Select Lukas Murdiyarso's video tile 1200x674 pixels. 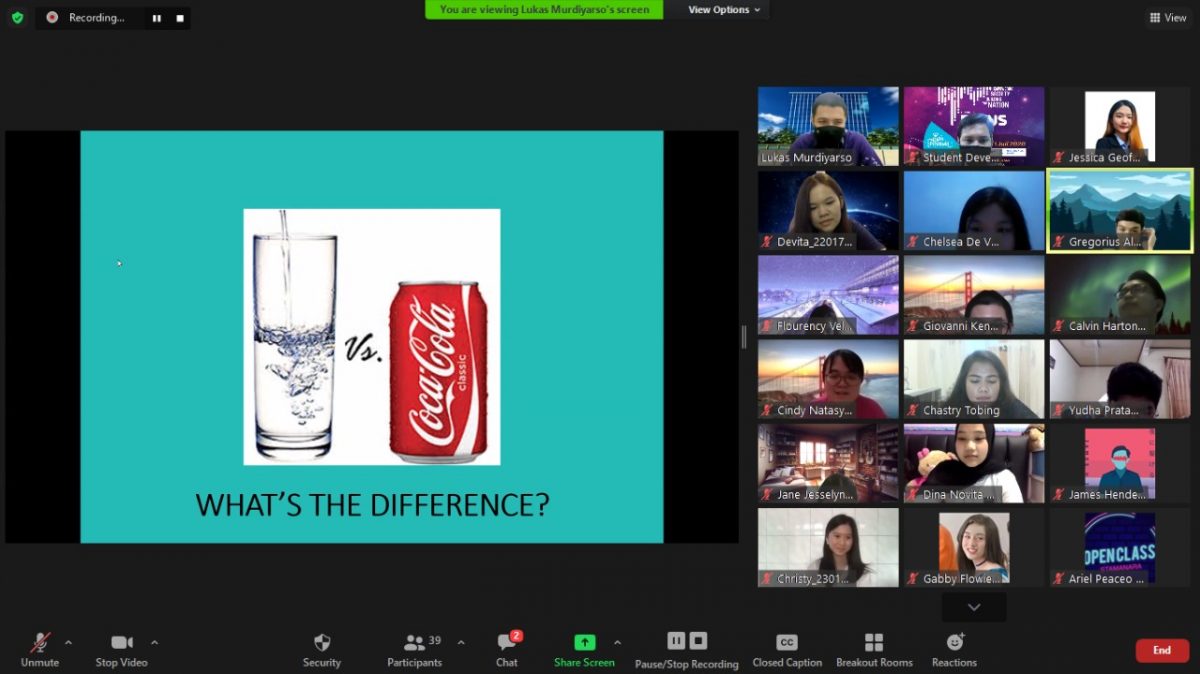coord(828,126)
